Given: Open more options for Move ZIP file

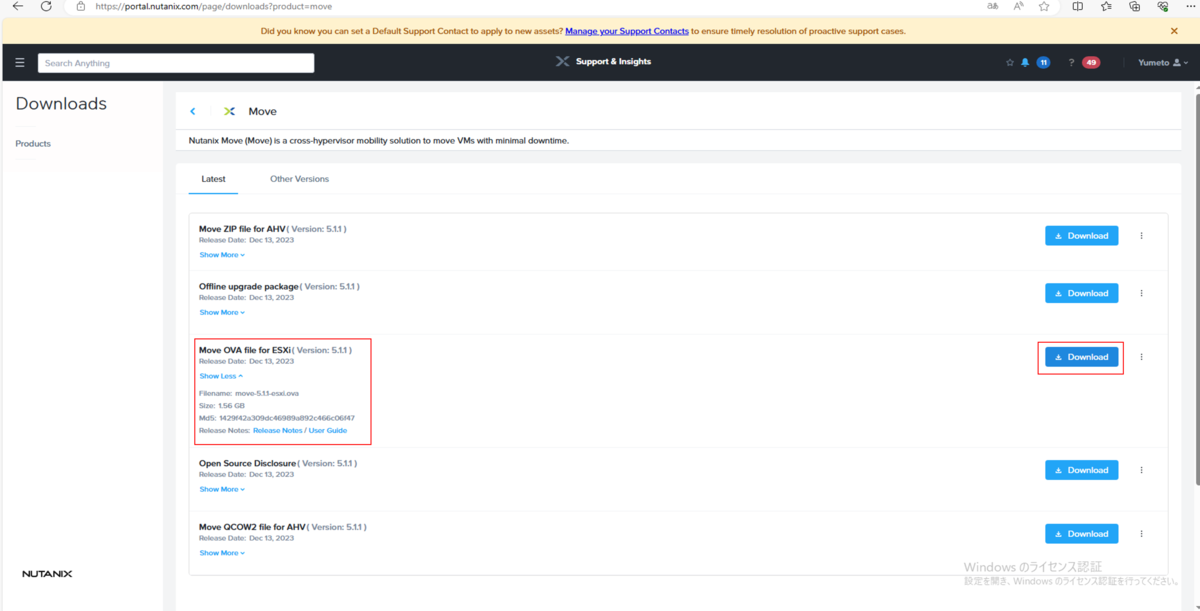Looking at the screenshot, I should [x=1141, y=236].
